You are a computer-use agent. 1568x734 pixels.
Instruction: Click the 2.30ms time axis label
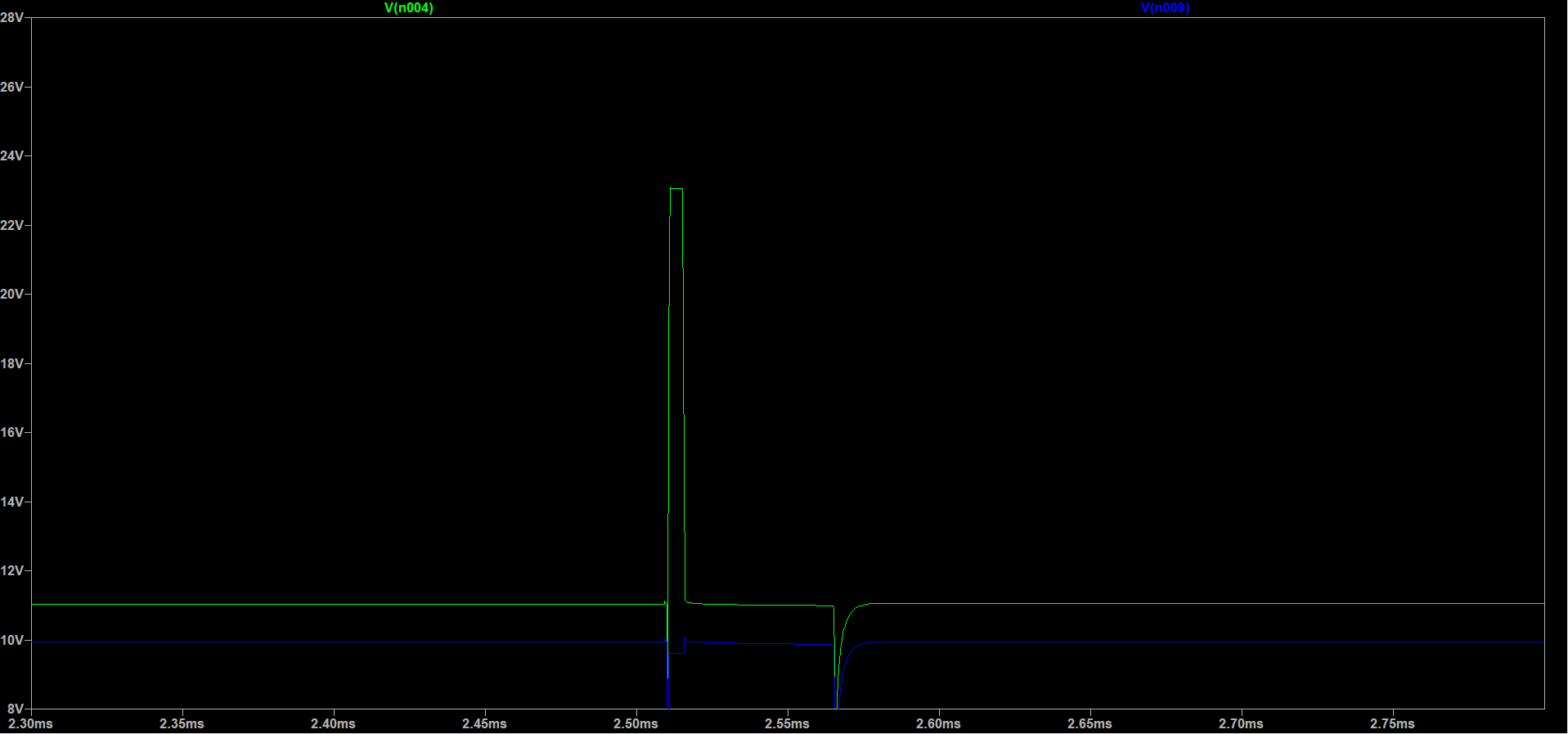(x=30, y=724)
